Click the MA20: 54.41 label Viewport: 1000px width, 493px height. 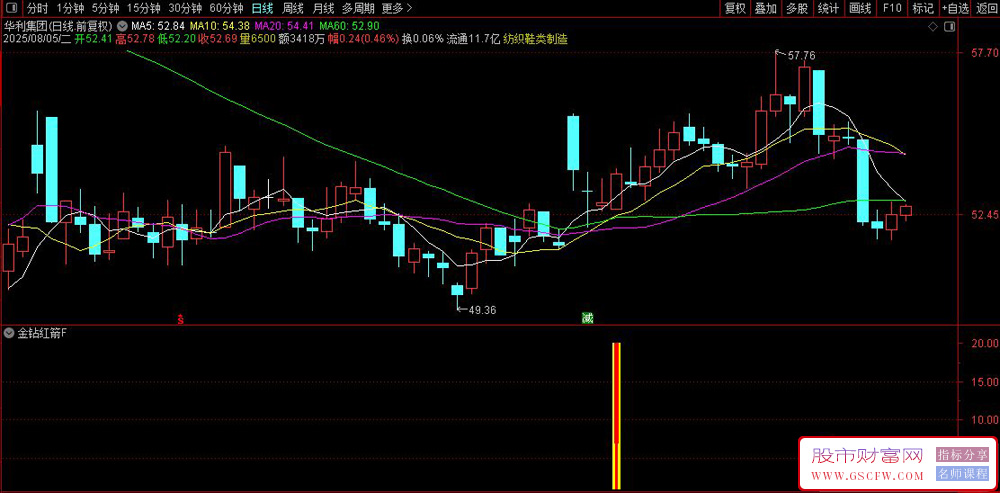point(284,27)
